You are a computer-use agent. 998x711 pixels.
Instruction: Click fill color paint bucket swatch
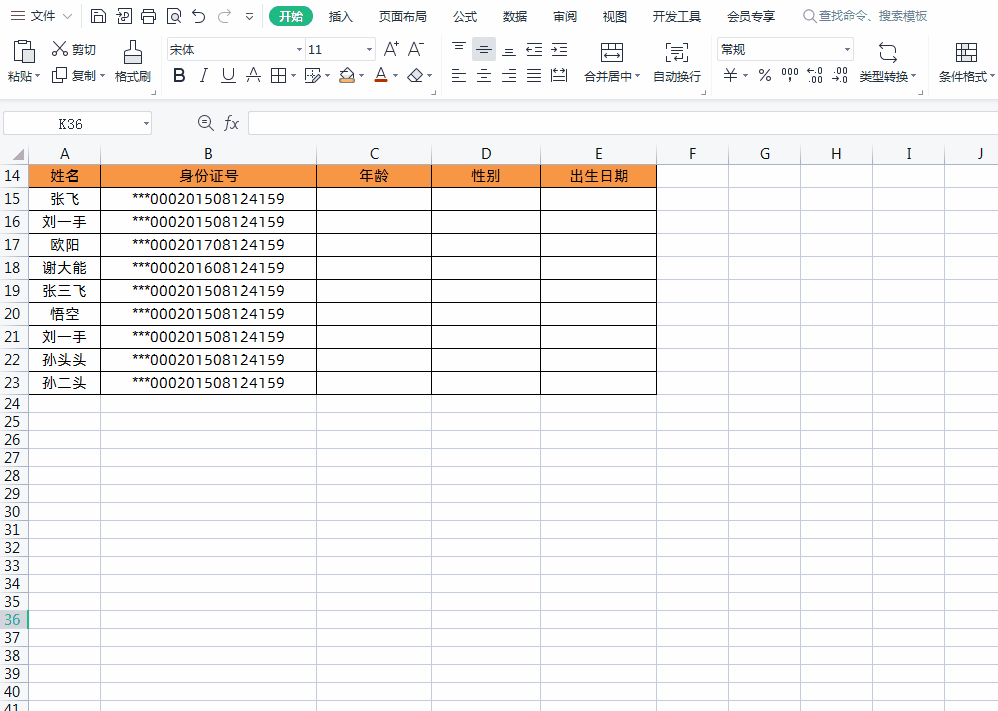point(347,76)
